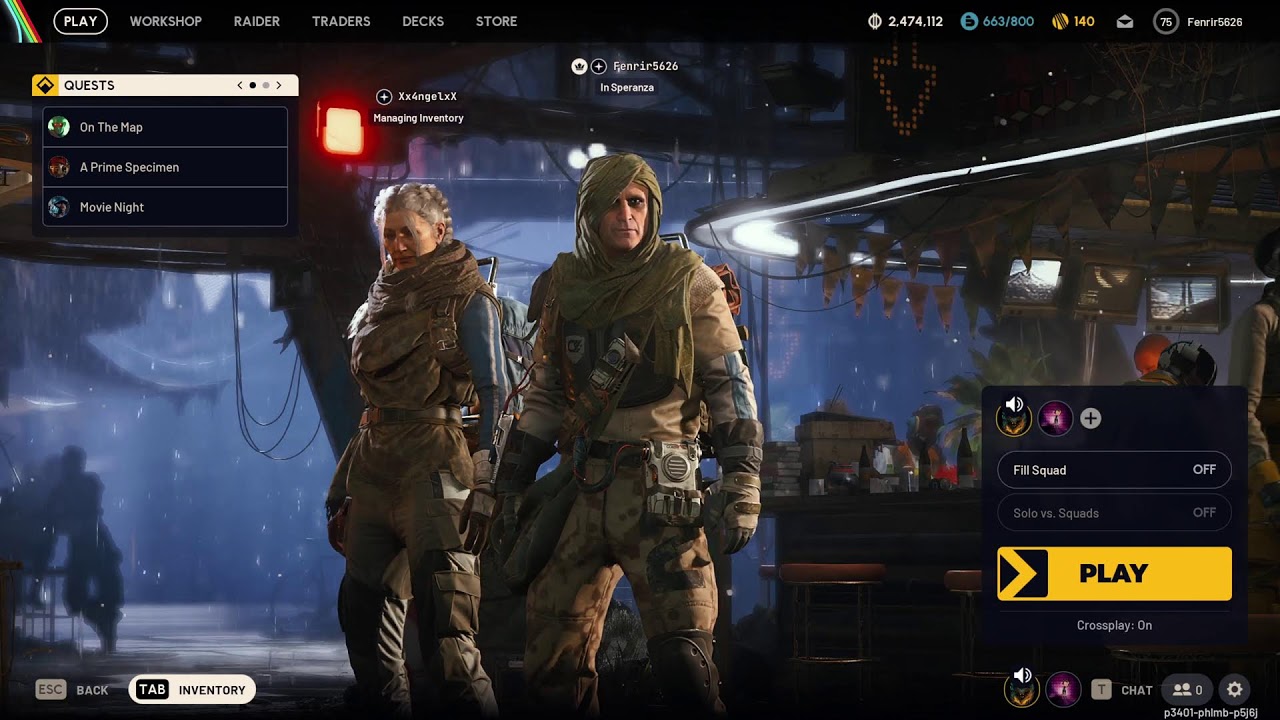Open the A Prime Specimen quest
1280x720 pixels.
point(166,167)
